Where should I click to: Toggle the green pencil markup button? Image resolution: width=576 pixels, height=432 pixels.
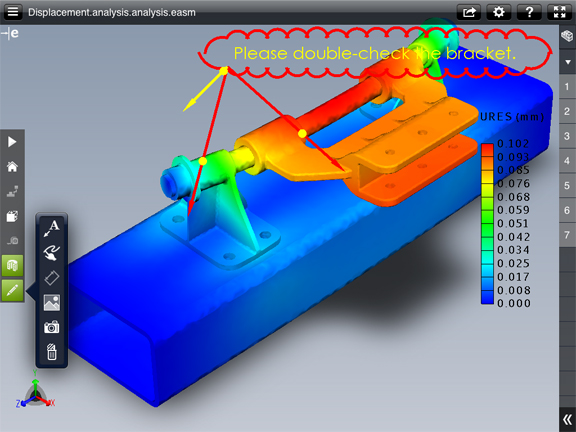12,290
